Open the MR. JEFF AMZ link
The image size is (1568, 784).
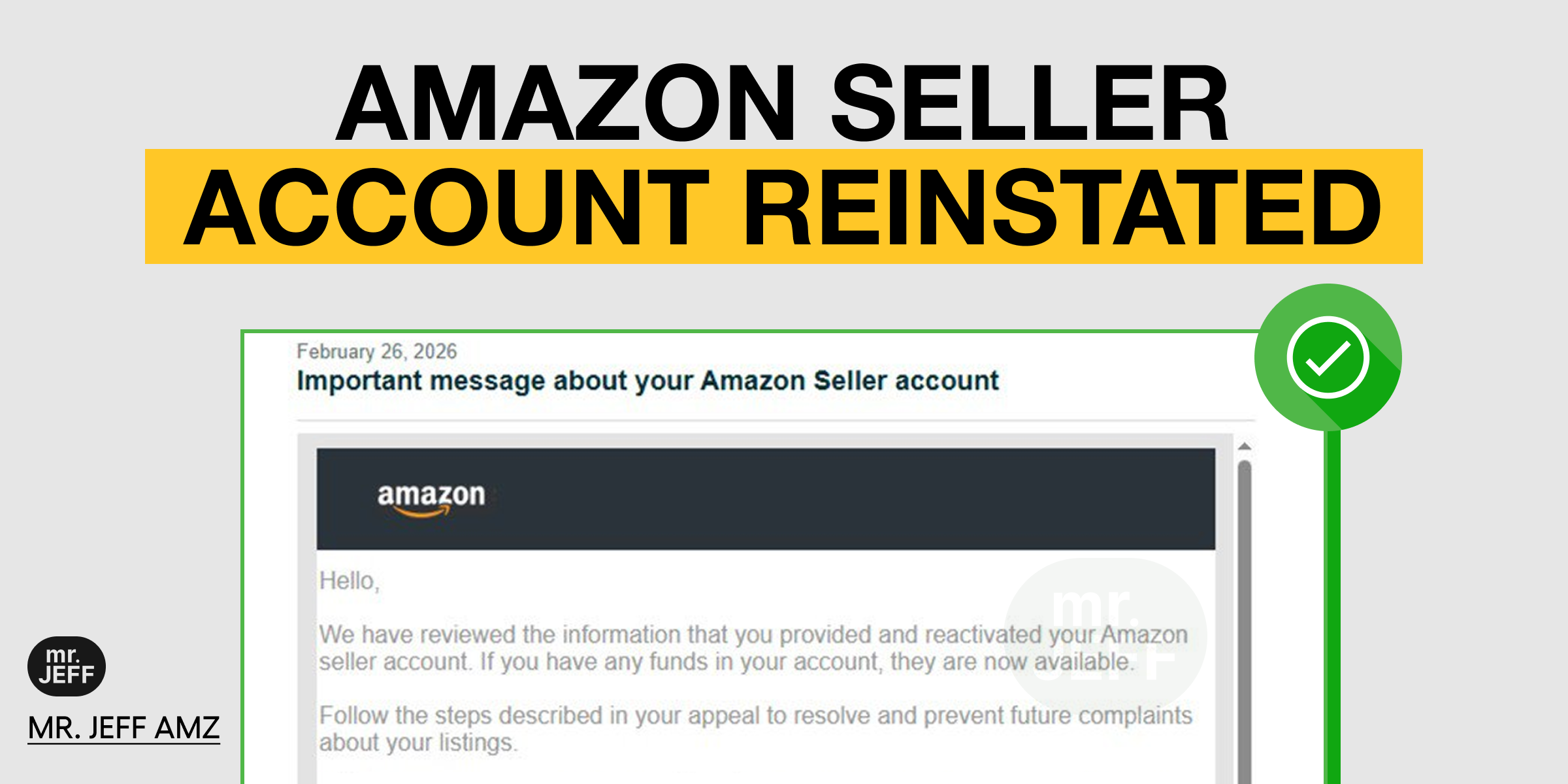coord(123,728)
